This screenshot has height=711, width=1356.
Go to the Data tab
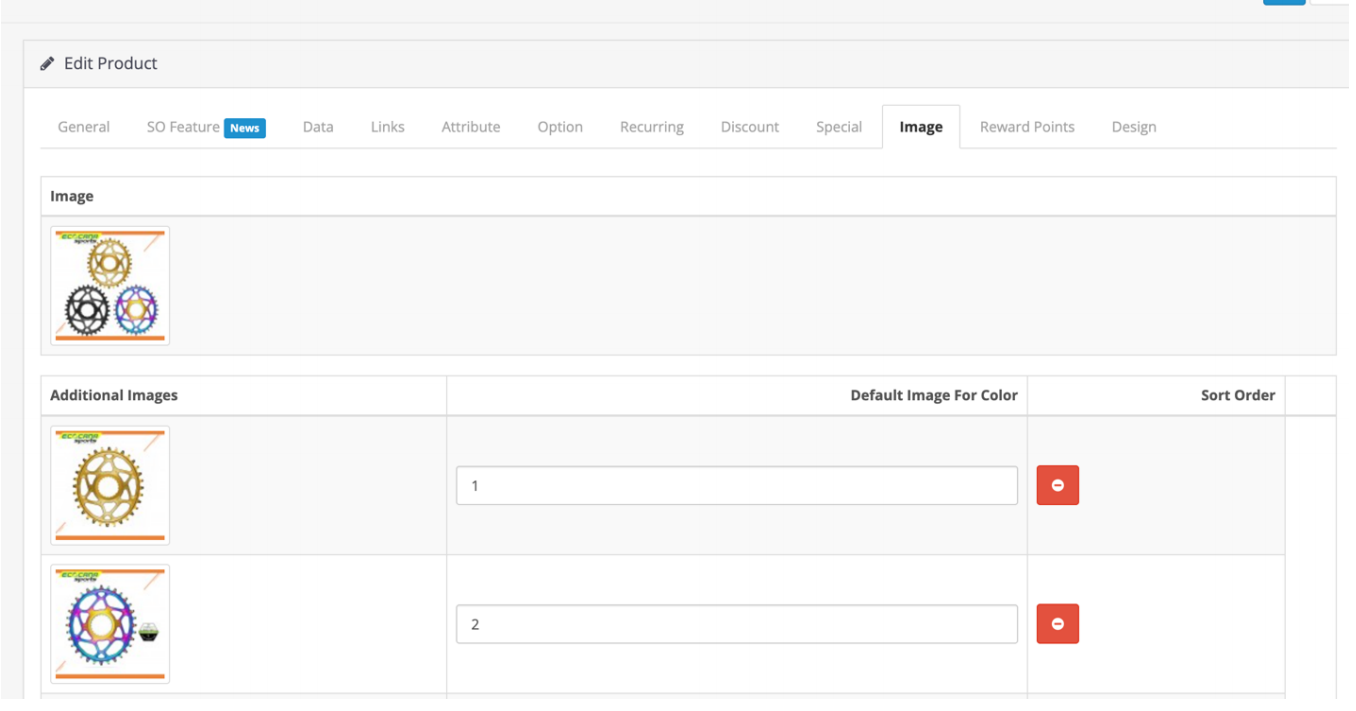[x=318, y=127]
